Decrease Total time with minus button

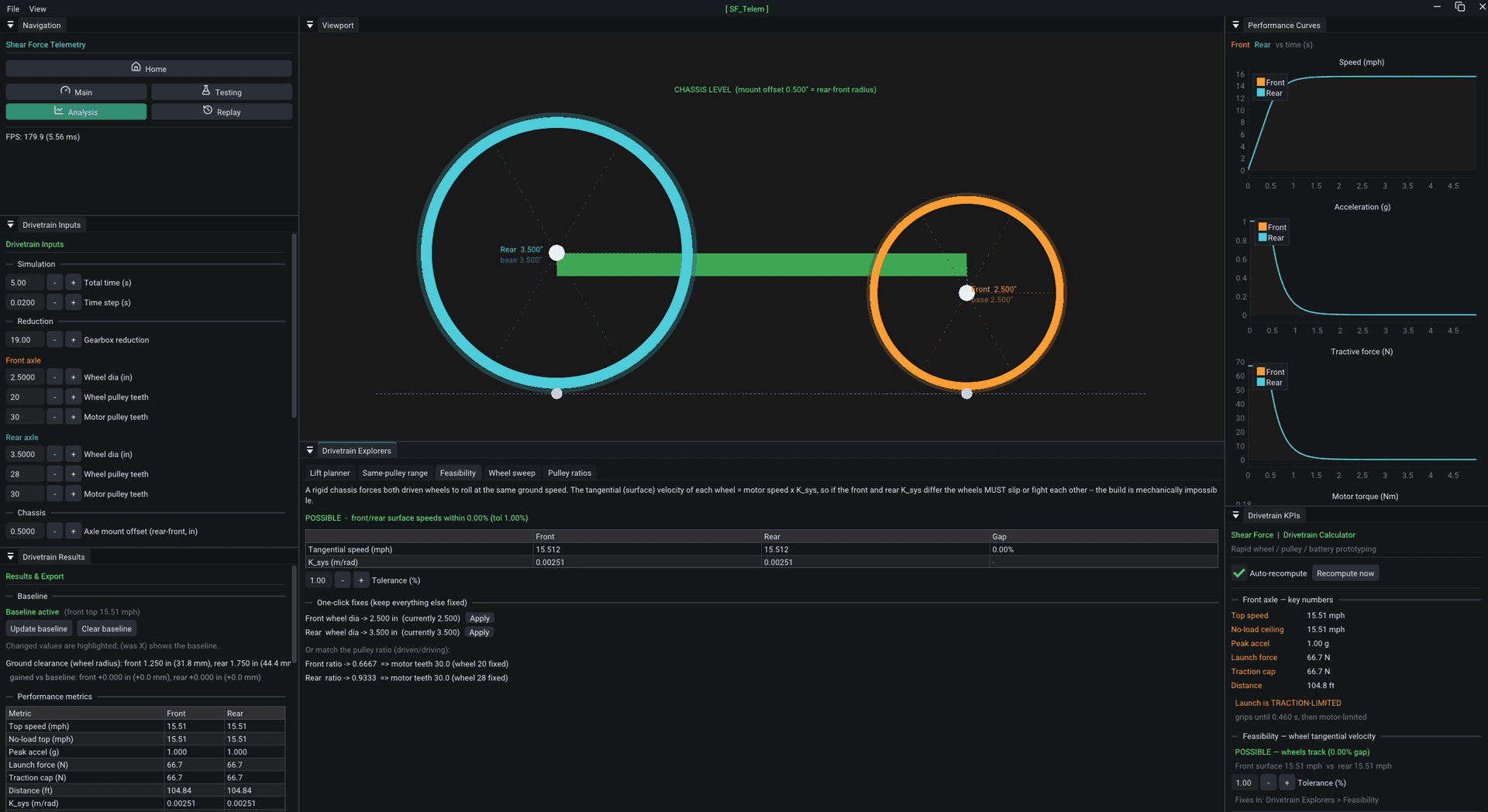click(54, 283)
